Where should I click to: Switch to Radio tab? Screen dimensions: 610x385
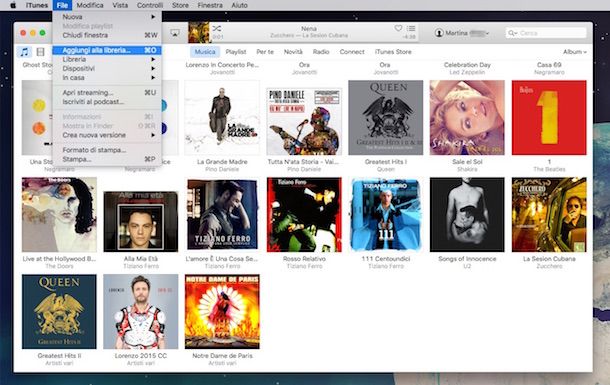pos(321,52)
